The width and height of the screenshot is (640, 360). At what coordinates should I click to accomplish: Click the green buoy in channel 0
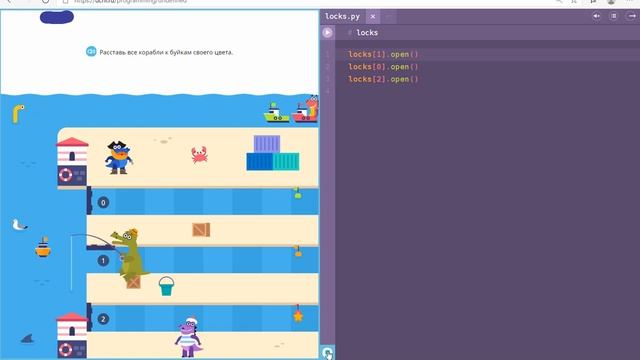click(x=298, y=193)
